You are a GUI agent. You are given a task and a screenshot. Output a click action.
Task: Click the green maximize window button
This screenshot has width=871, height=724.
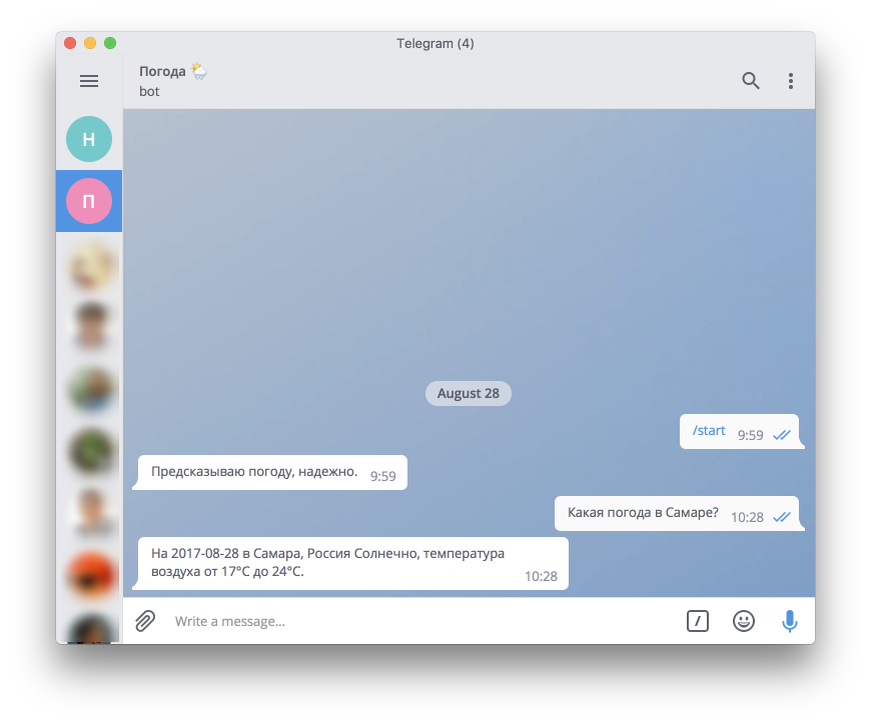click(110, 43)
